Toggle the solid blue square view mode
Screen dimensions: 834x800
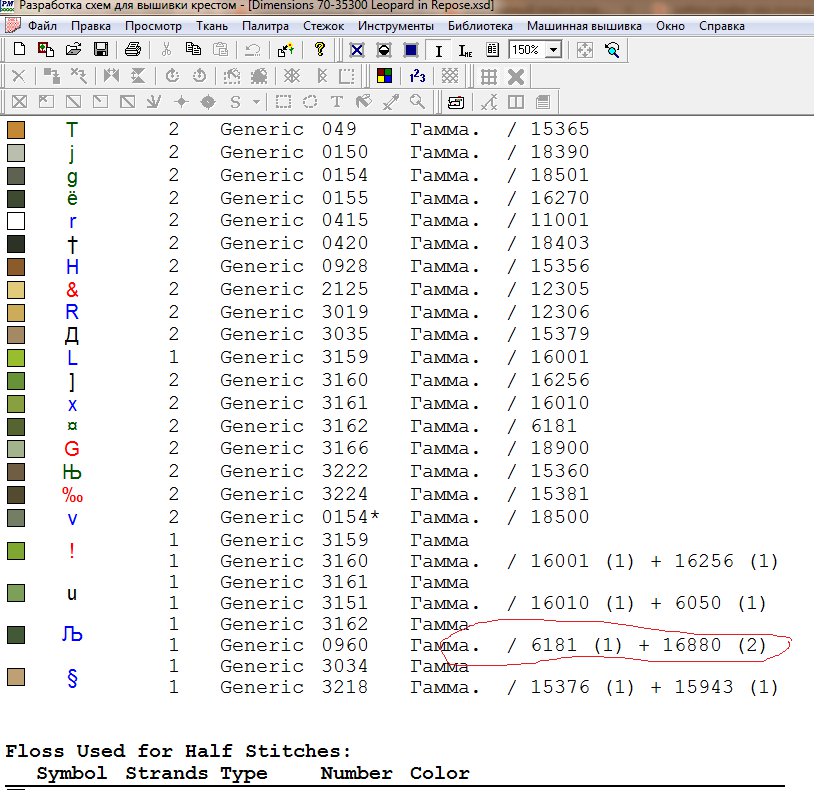point(411,49)
